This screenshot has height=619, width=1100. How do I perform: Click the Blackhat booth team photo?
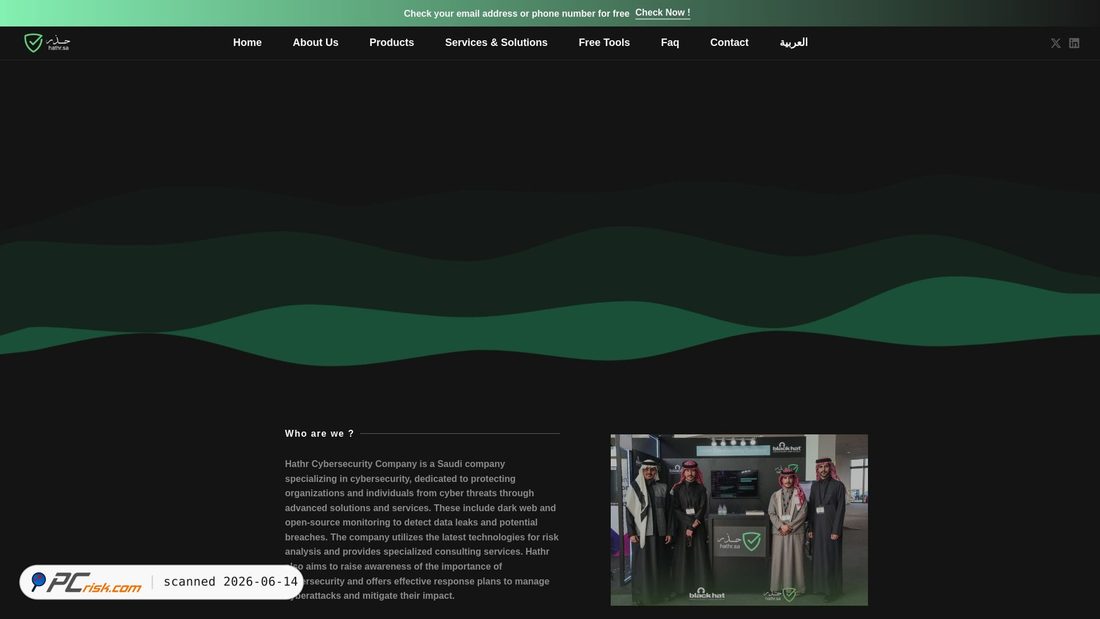[x=739, y=519]
